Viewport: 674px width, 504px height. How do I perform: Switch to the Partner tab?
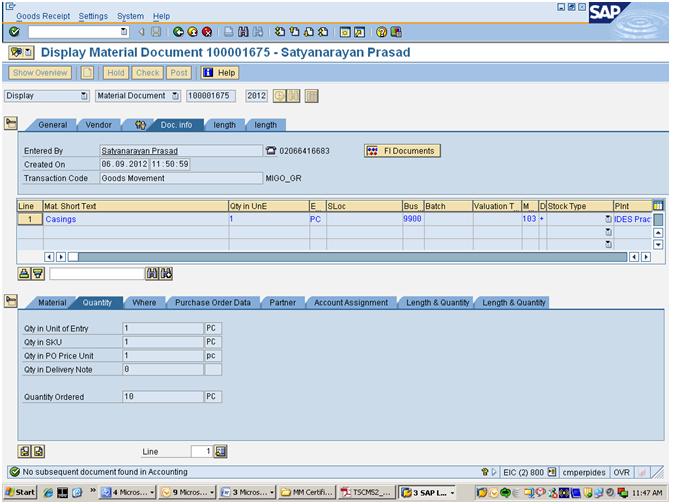click(x=282, y=302)
